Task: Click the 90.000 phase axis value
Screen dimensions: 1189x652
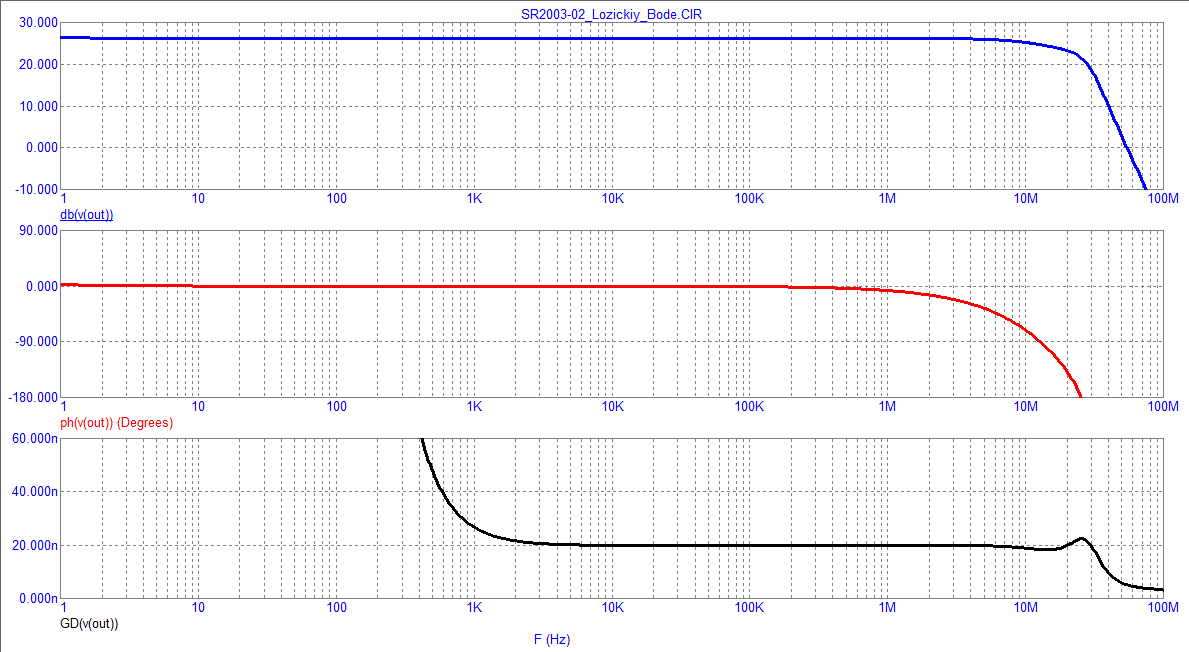Action: point(39,230)
